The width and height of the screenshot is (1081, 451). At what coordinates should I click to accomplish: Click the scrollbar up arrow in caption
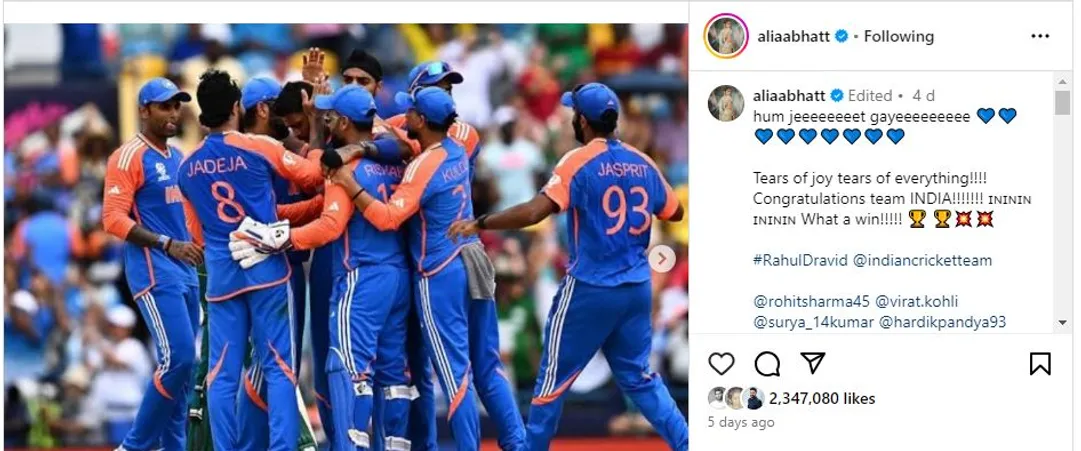pyautogui.click(x=1062, y=83)
